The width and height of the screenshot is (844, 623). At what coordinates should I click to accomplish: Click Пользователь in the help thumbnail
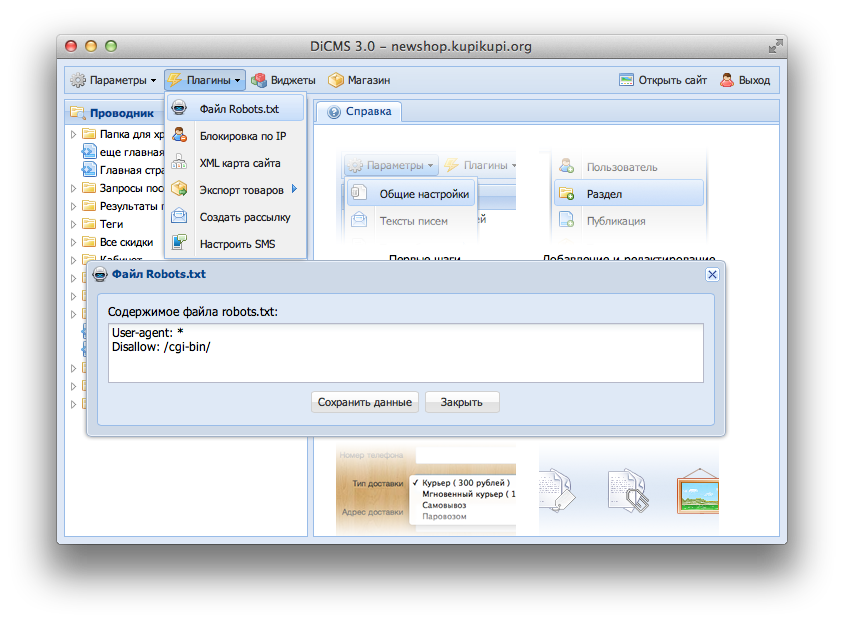point(622,167)
